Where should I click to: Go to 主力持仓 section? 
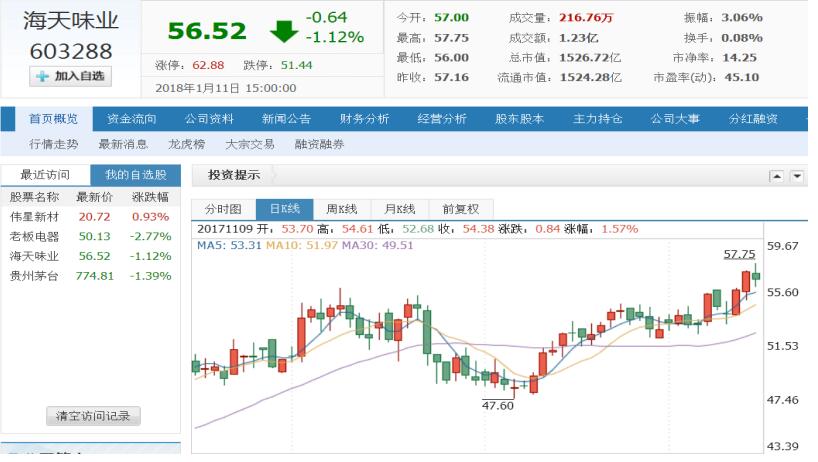click(x=598, y=119)
